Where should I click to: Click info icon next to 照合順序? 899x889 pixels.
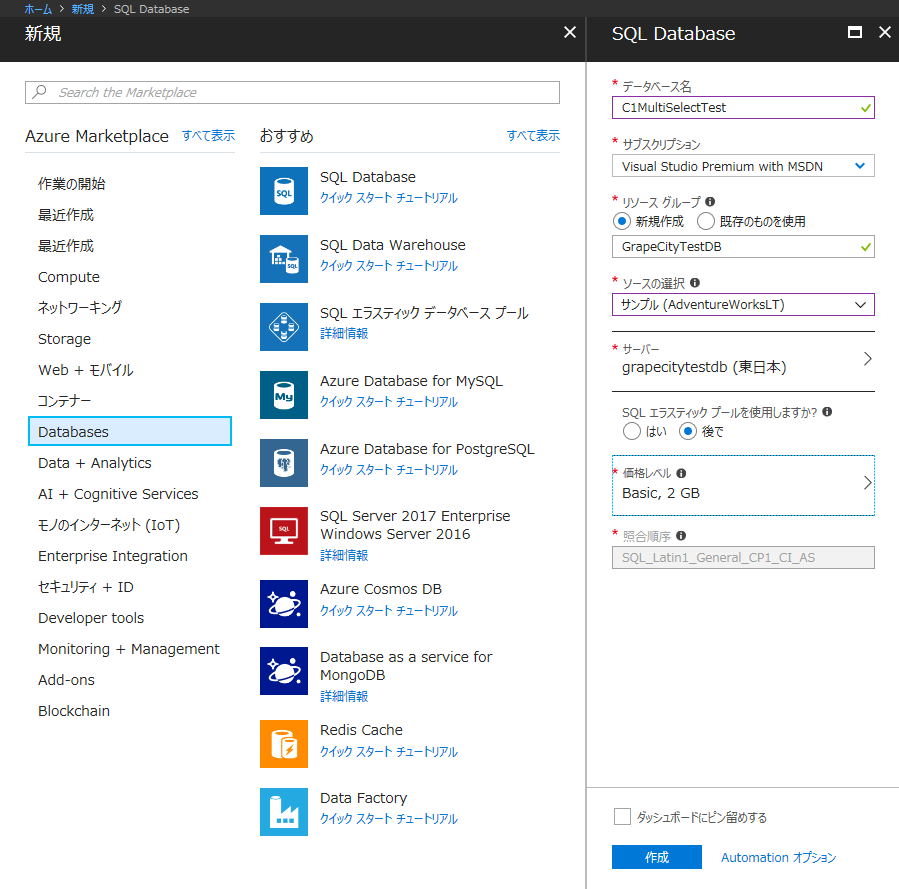pos(681,535)
